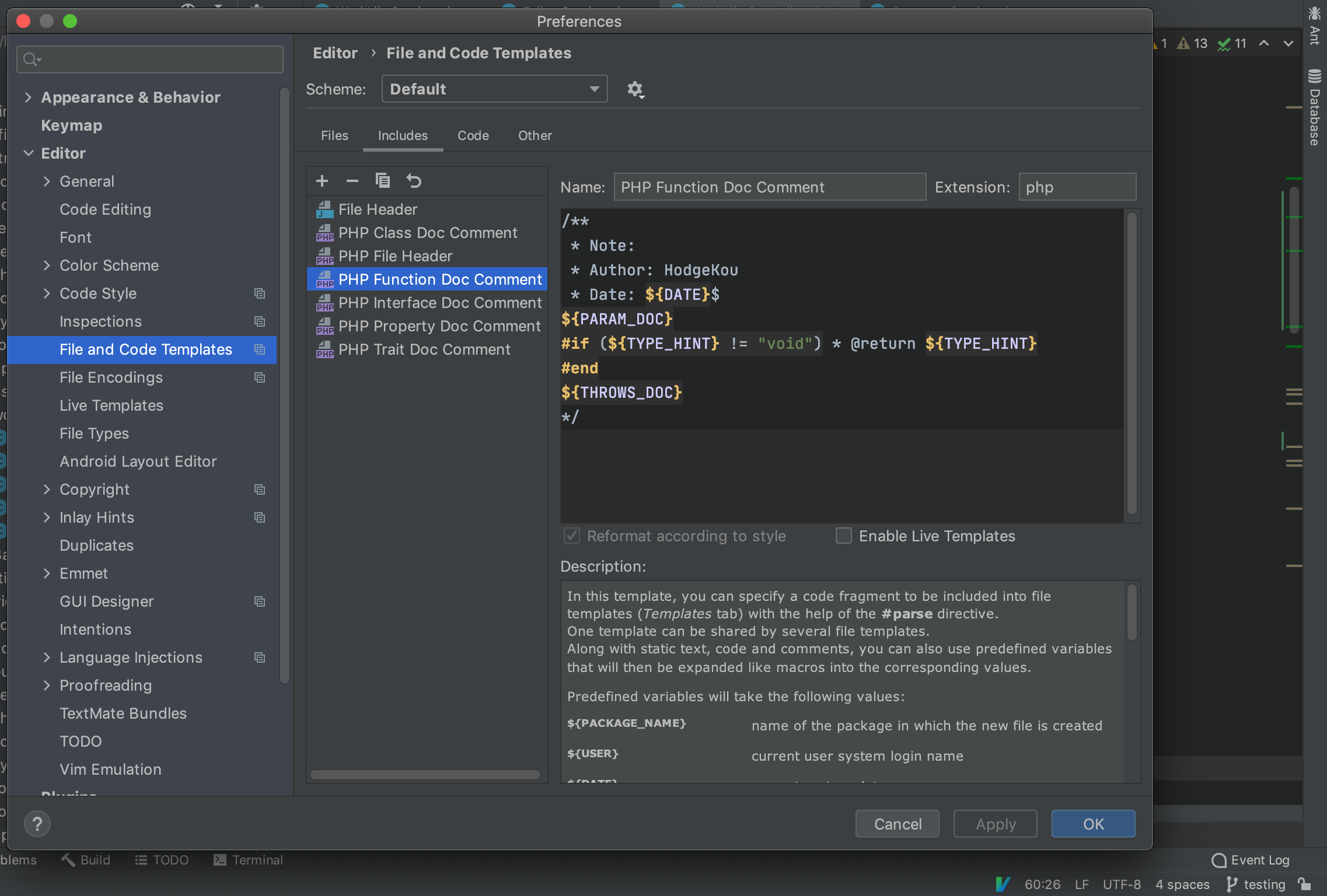1327x896 pixels.
Task: Switch to the Files tab
Action: pyautogui.click(x=334, y=134)
